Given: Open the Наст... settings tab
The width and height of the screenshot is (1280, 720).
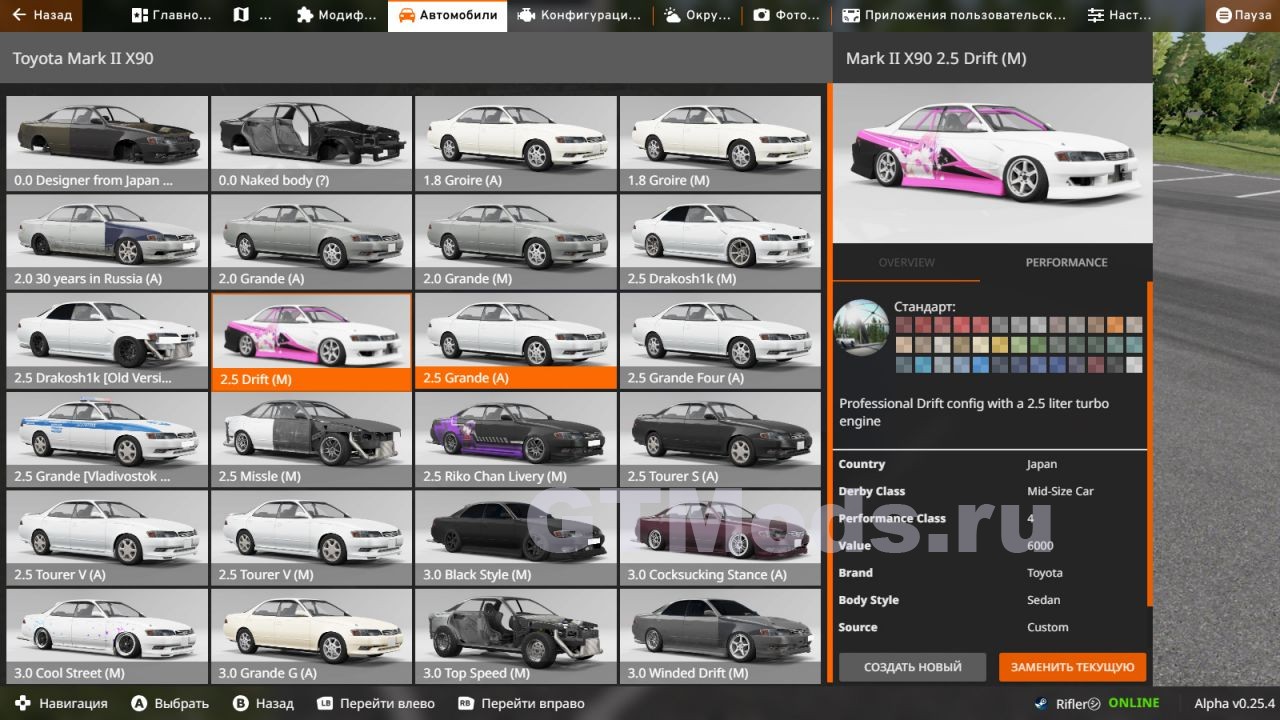Looking at the screenshot, I should 1119,15.
